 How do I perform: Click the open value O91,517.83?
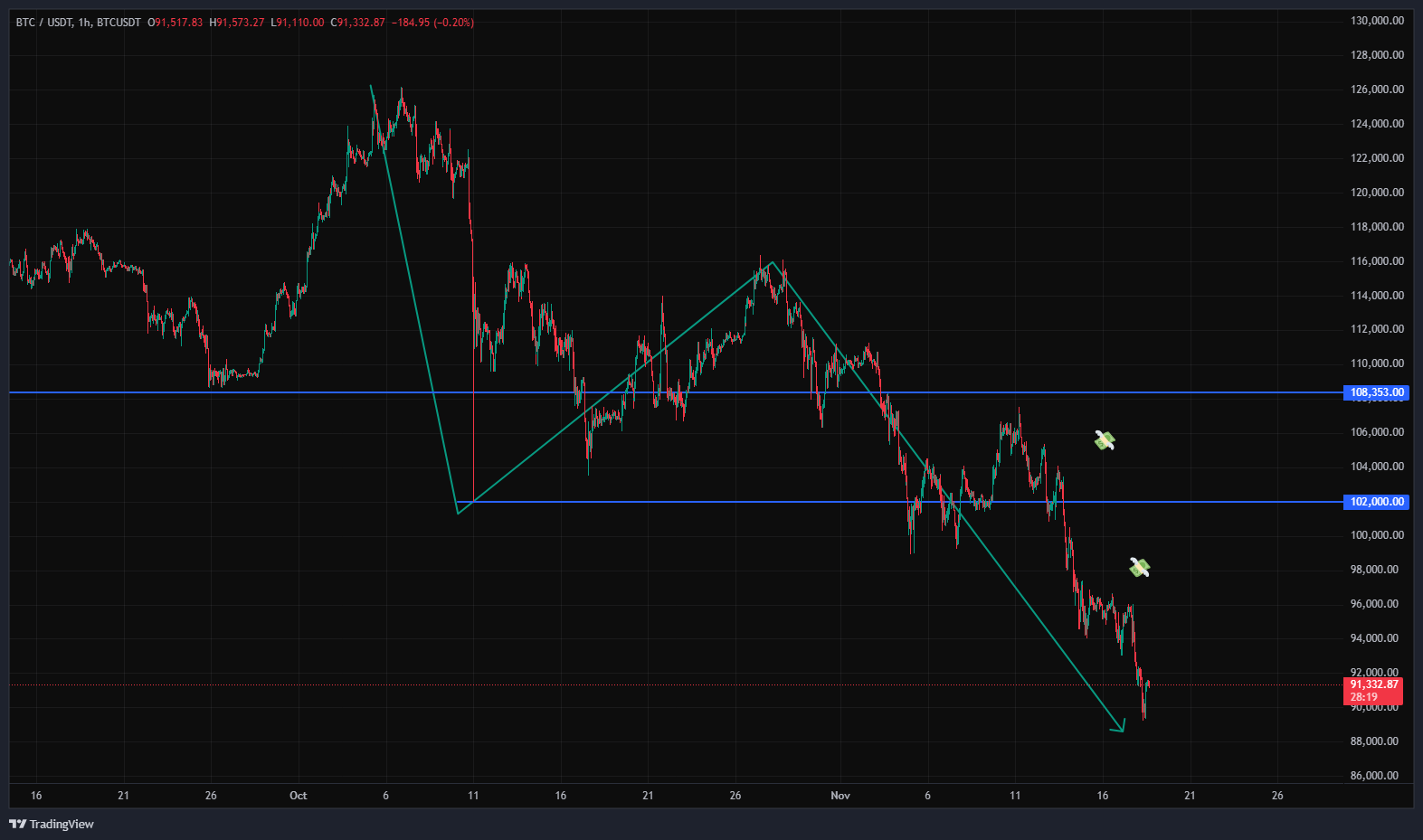pyautogui.click(x=176, y=23)
